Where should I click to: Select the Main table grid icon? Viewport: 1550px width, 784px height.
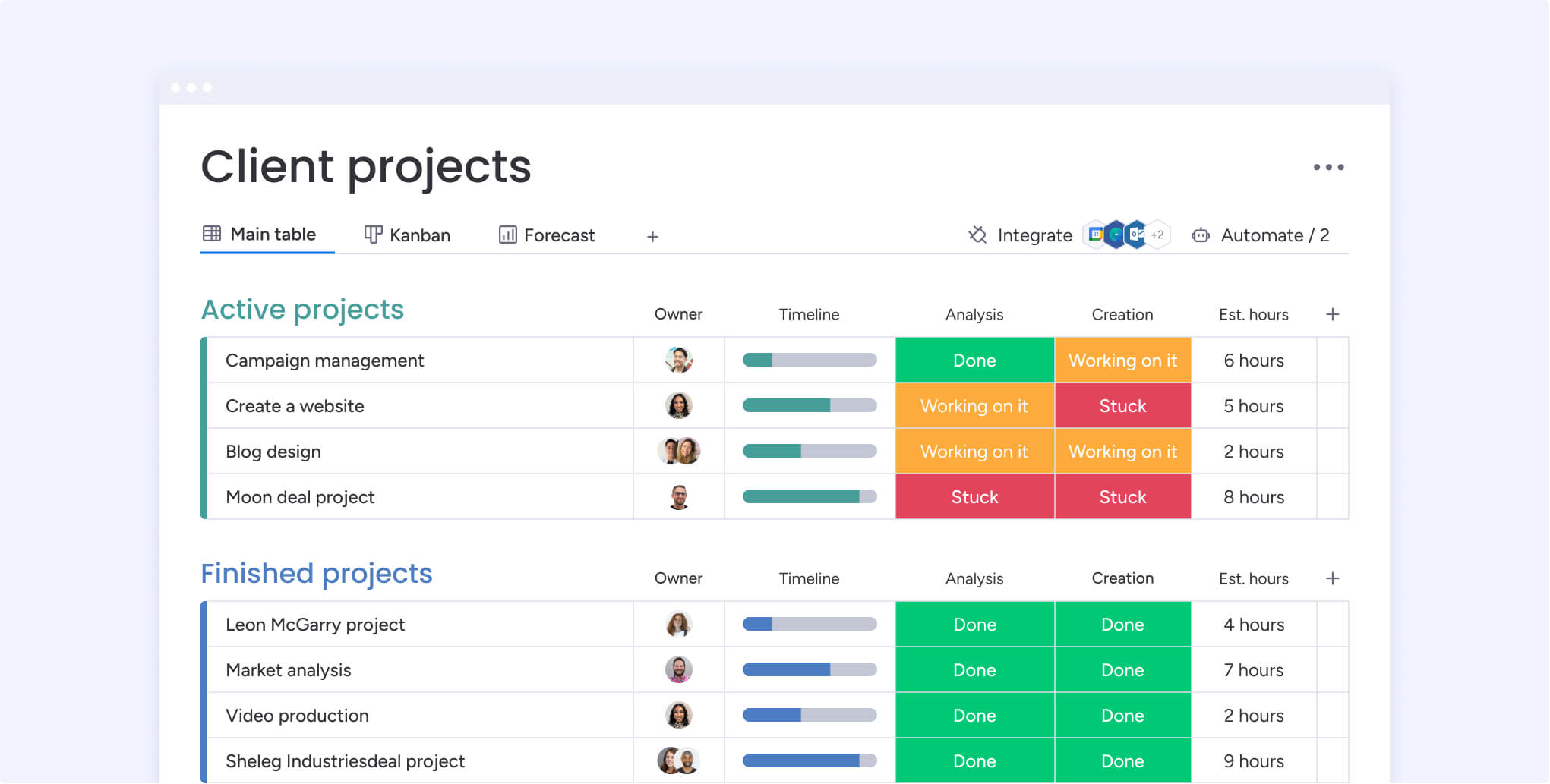211,234
